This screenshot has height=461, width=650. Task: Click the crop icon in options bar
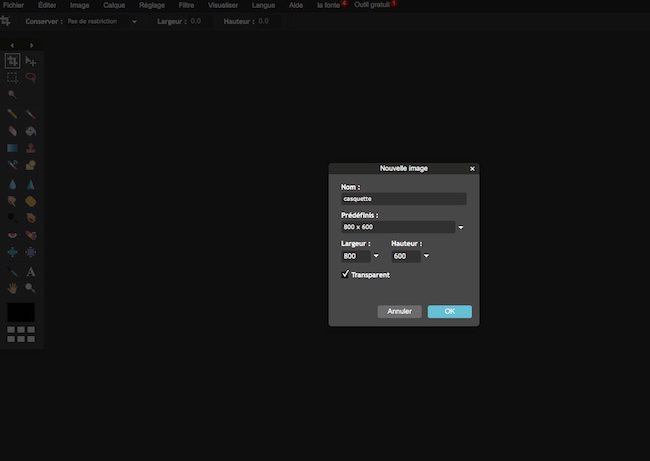coord(5,21)
